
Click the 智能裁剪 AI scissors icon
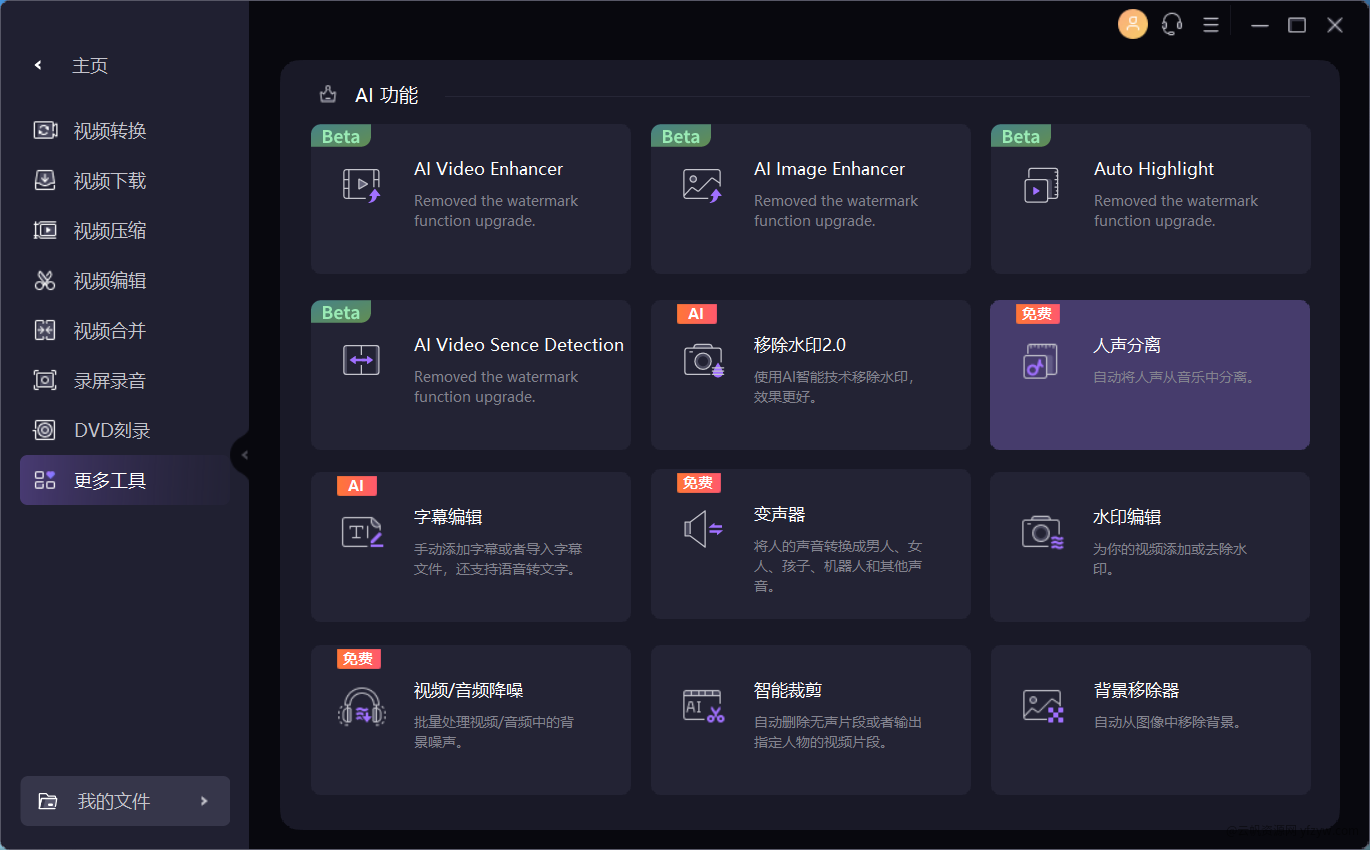click(703, 706)
